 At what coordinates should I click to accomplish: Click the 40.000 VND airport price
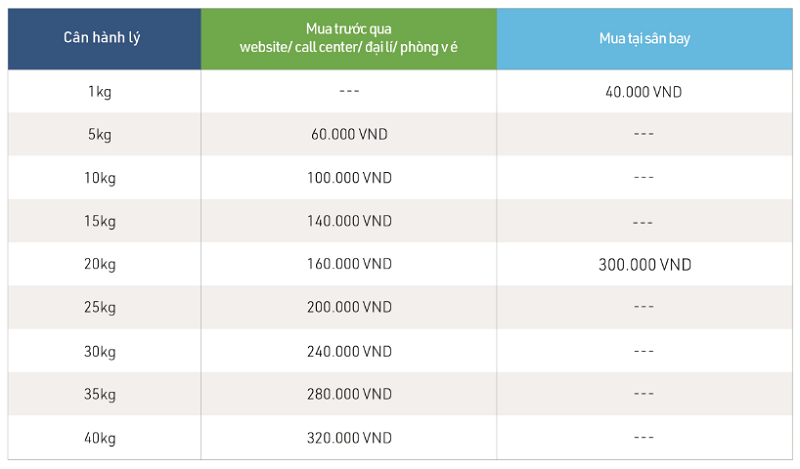(644, 92)
